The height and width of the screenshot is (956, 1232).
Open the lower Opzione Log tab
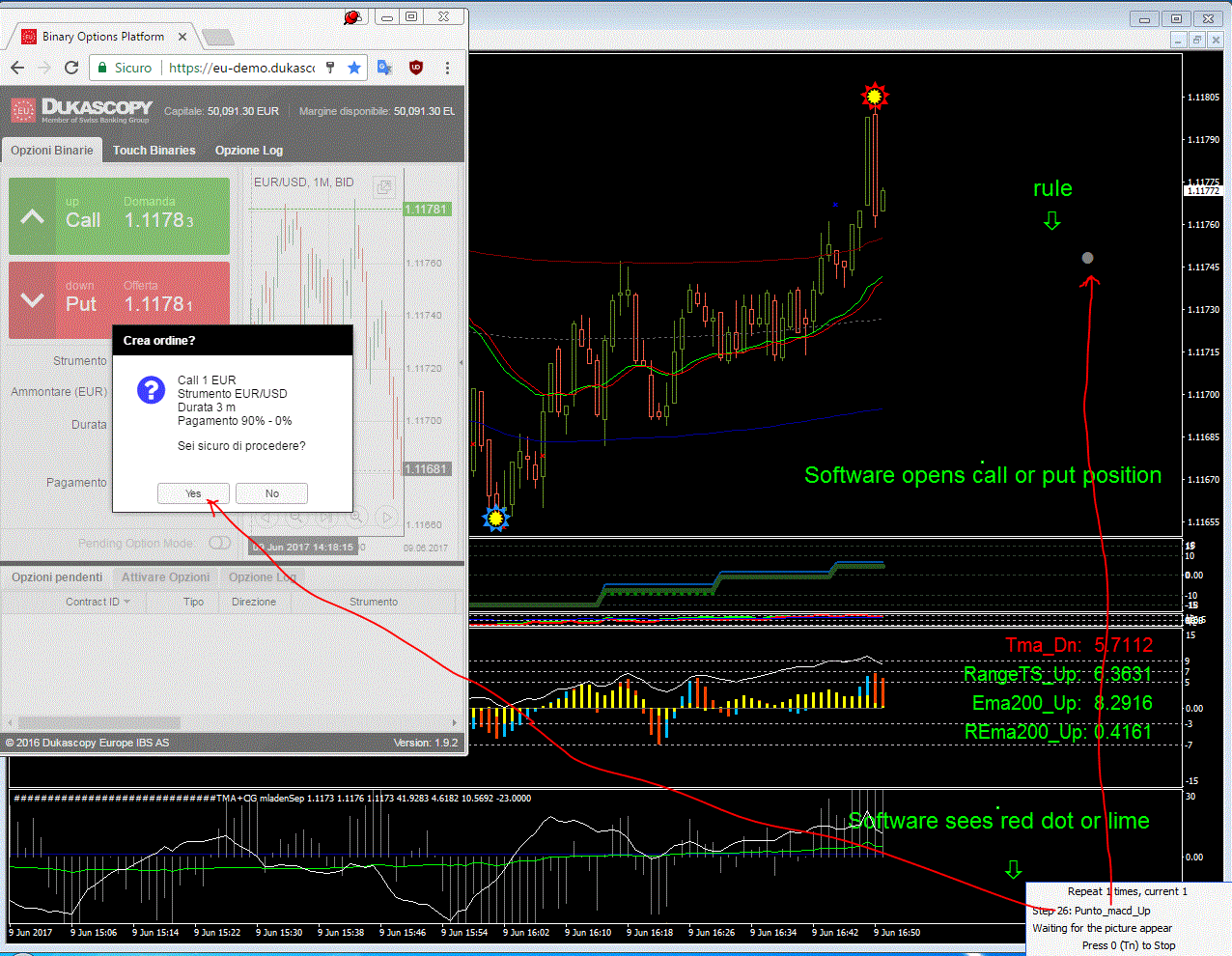[262, 576]
